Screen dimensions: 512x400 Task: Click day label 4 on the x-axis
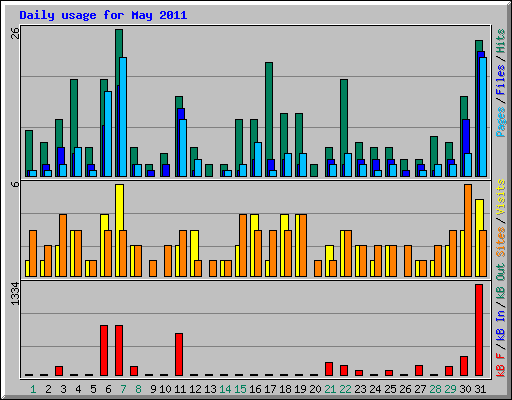(78, 389)
